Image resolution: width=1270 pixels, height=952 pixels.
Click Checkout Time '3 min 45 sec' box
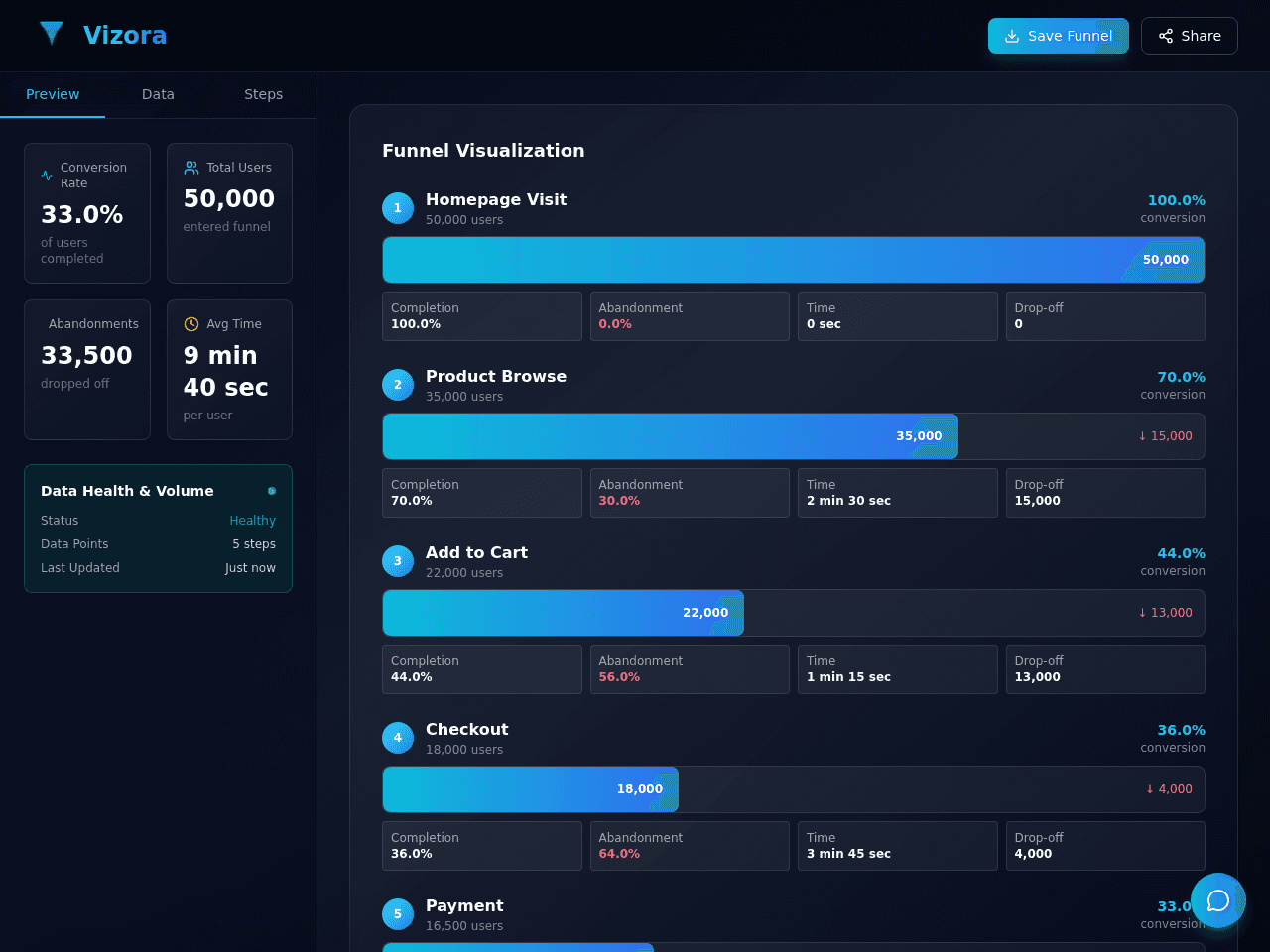click(x=898, y=846)
